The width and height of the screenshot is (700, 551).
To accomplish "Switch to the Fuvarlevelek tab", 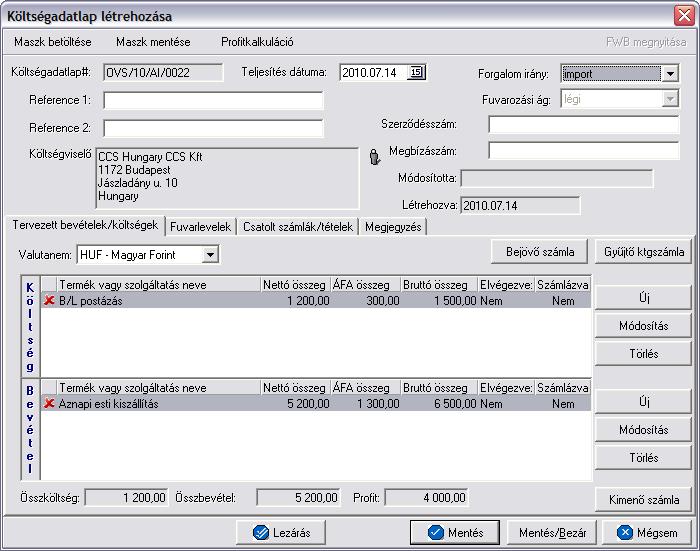I will 200,227.
